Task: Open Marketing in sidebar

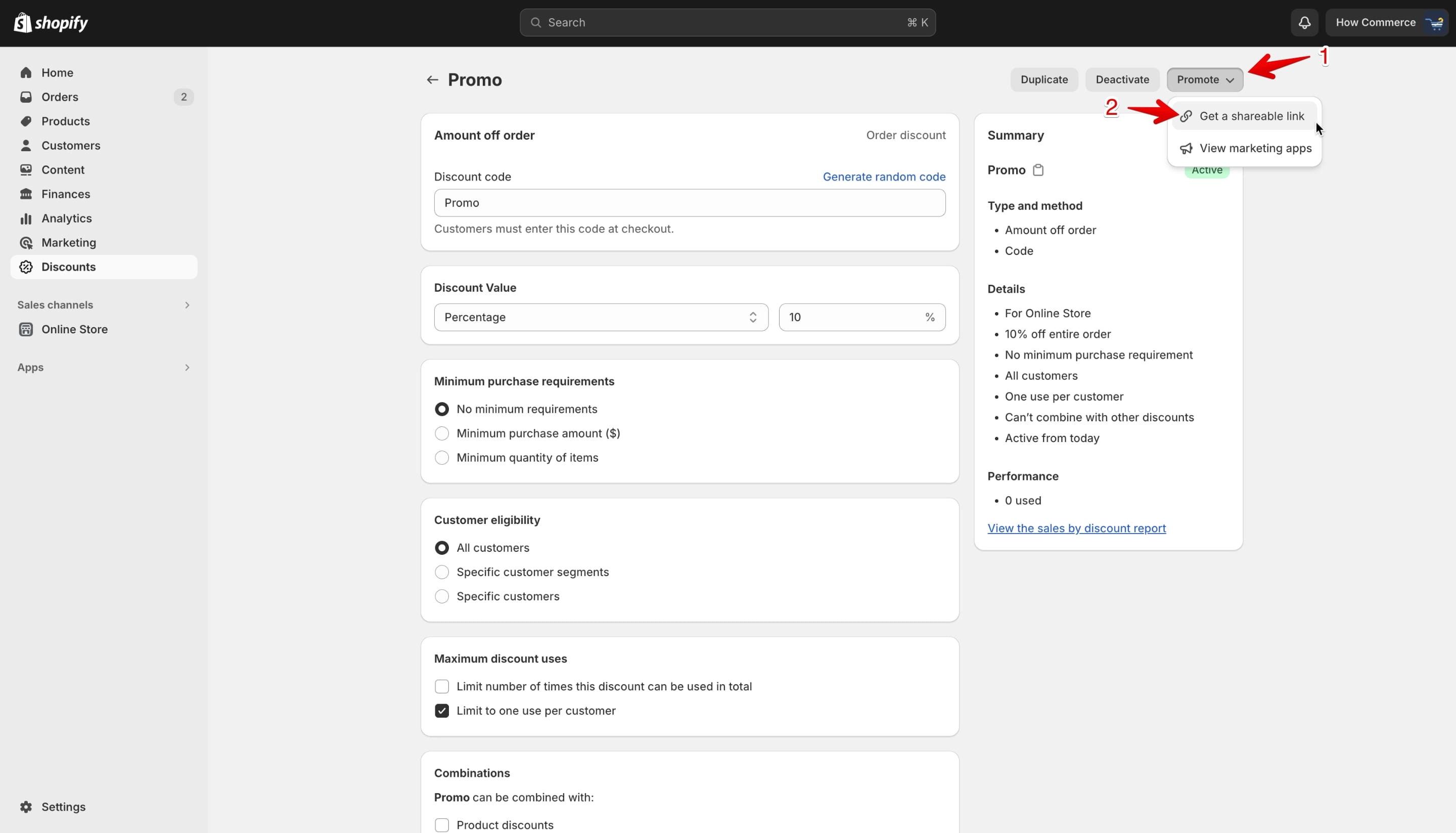Action: tap(104, 243)
